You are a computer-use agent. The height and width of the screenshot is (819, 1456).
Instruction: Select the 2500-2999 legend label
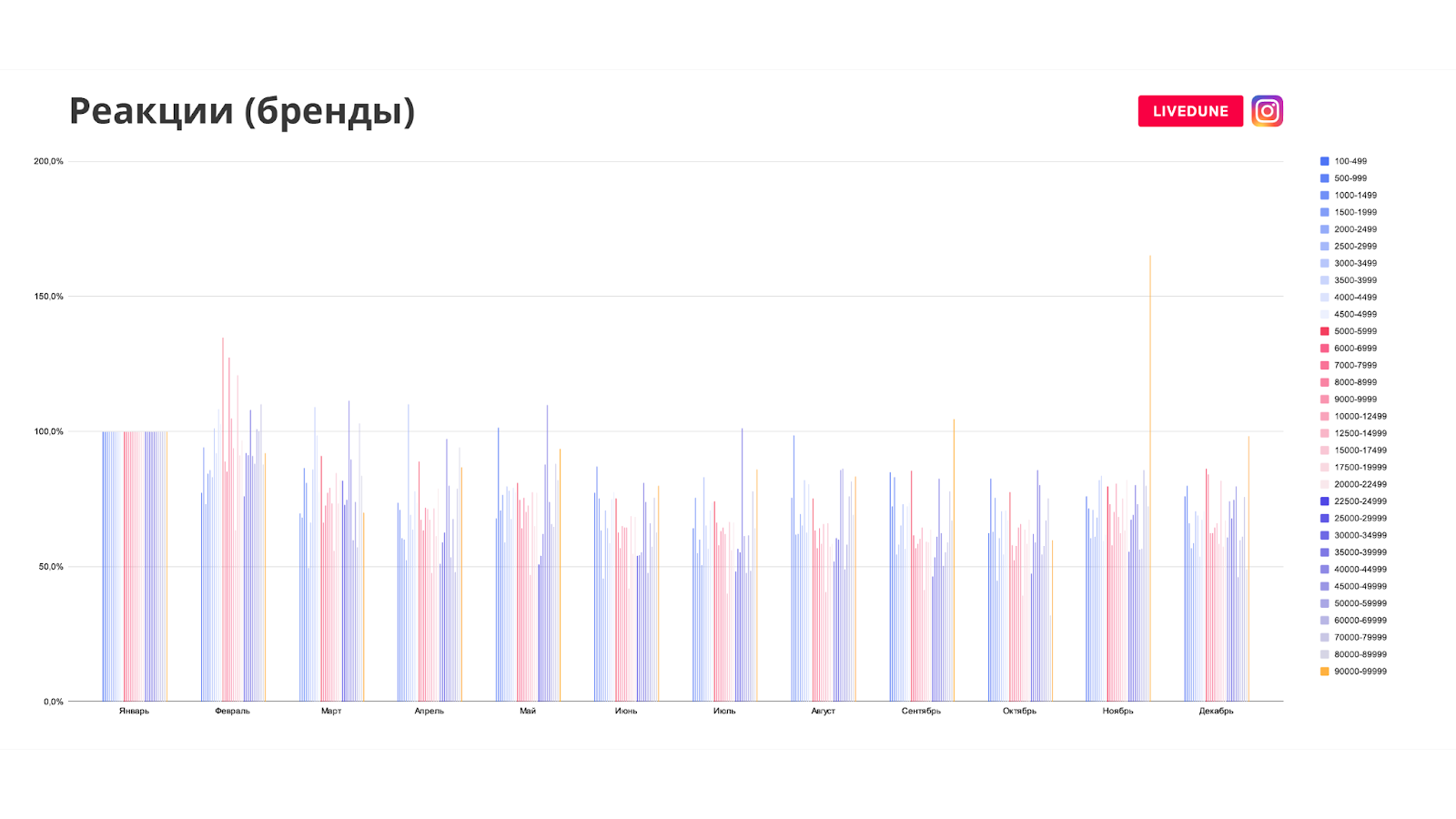[1355, 247]
